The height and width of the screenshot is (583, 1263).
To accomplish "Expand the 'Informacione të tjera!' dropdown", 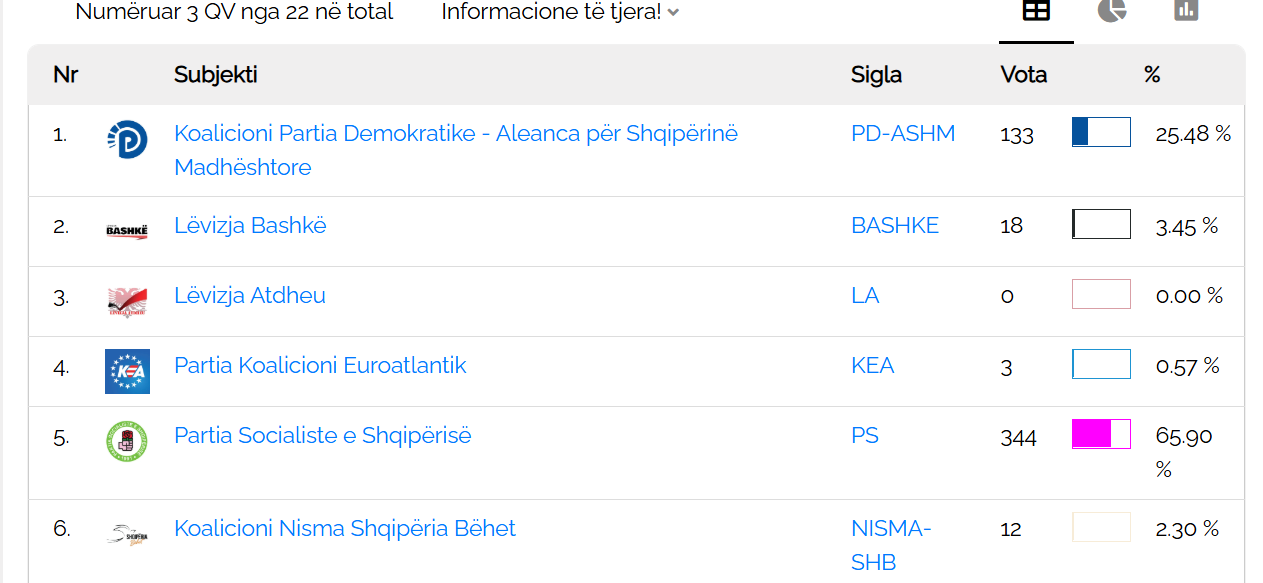I will click(560, 12).
